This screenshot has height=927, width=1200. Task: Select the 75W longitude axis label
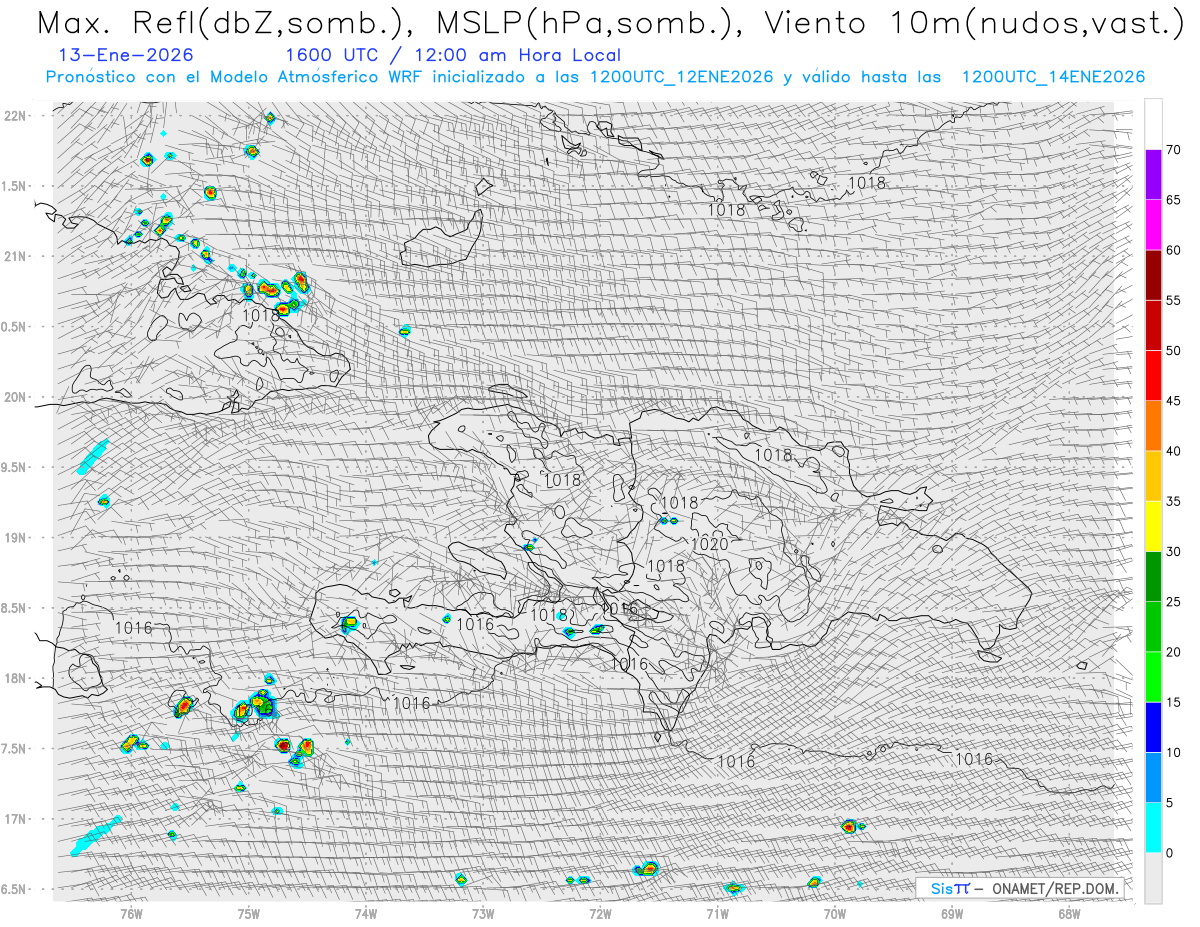249,912
